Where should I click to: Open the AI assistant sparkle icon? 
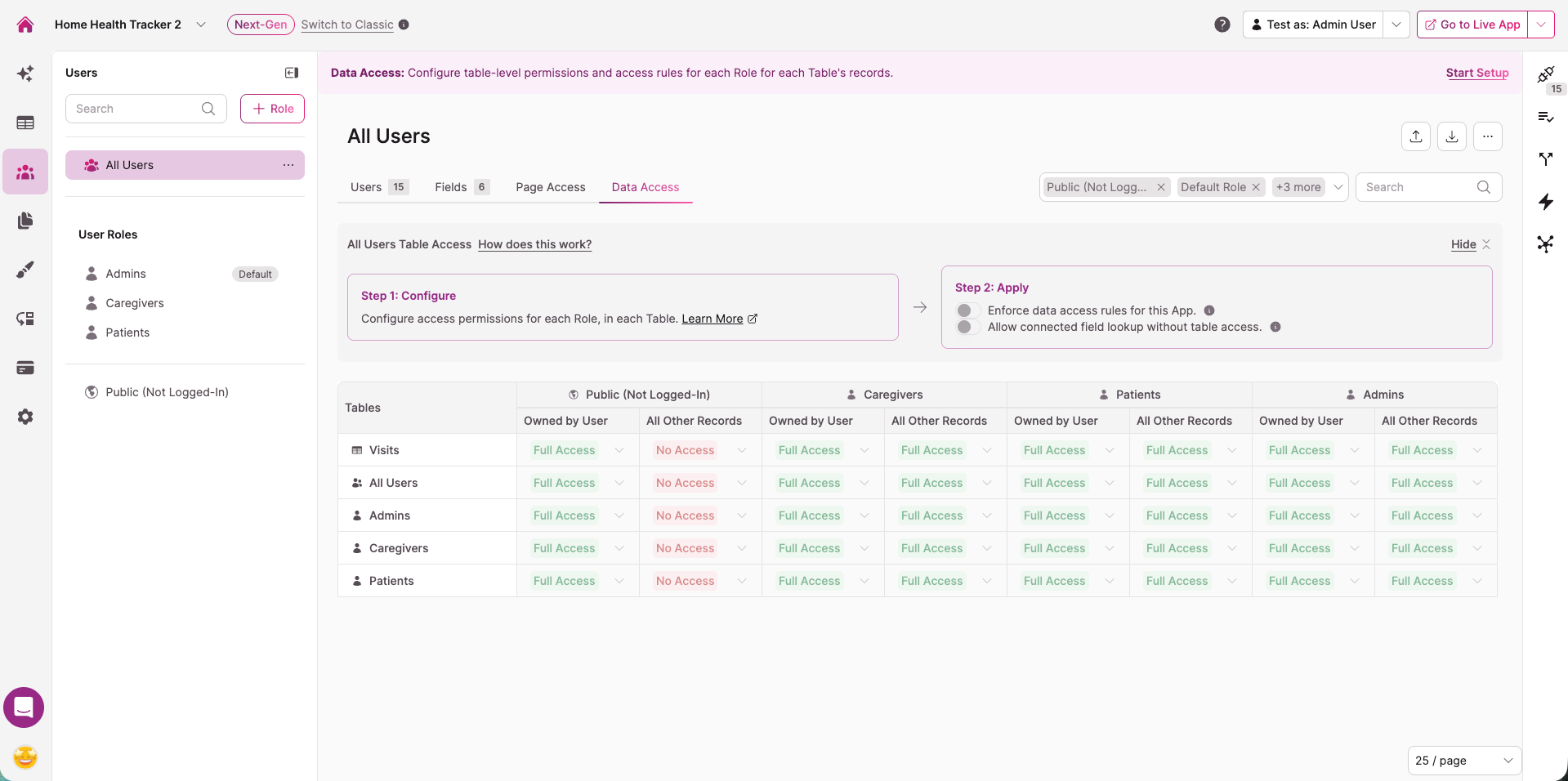coord(25,74)
